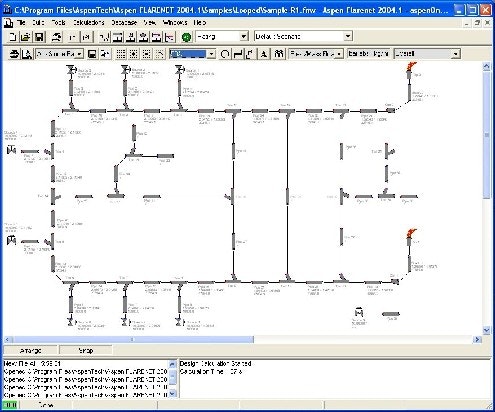Expand the calculation mode dropdown beside Run
This screenshot has height=412, width=495.
(x=244, y=36)
